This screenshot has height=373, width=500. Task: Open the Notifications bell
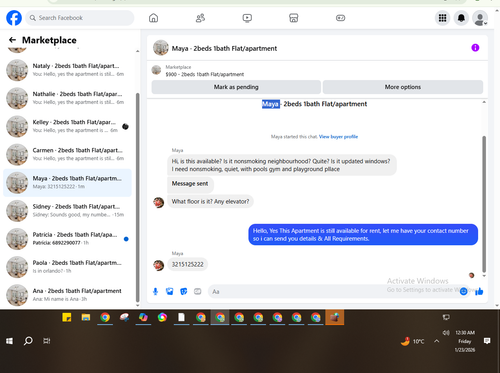click(461, 18)
